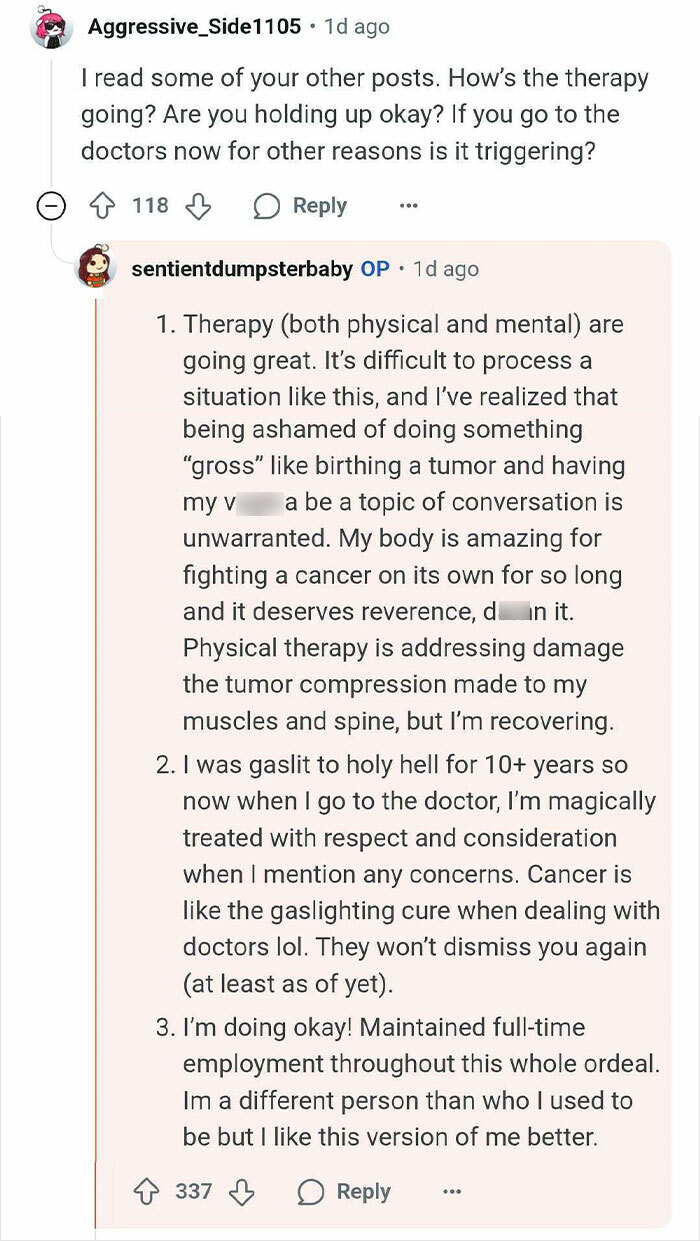Open Aggressive_Side1105's profile avatar
This screenshot has width=700, height=1241.
[x=51, y=28]
